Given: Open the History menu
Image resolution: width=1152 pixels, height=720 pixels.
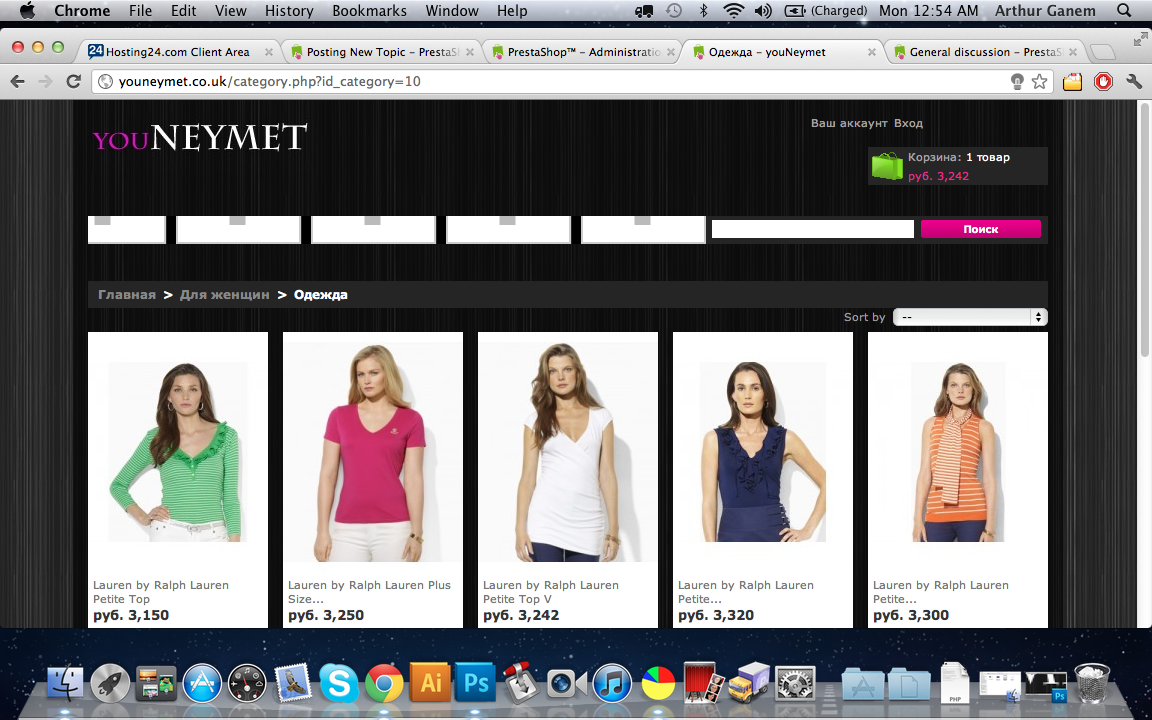Looking at the screenshot, I should pyautogui.click(x=289, y=10).
